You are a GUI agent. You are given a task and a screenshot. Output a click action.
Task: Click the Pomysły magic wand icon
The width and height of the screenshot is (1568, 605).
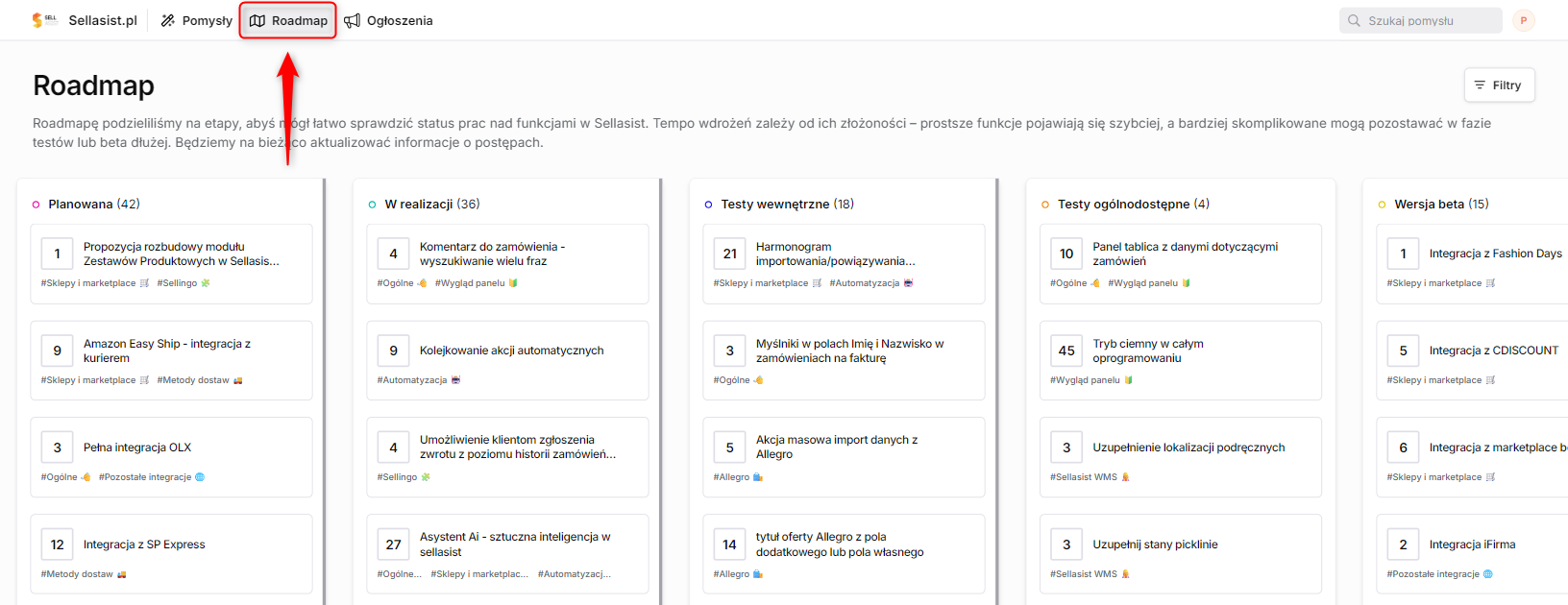coord(168,20)
